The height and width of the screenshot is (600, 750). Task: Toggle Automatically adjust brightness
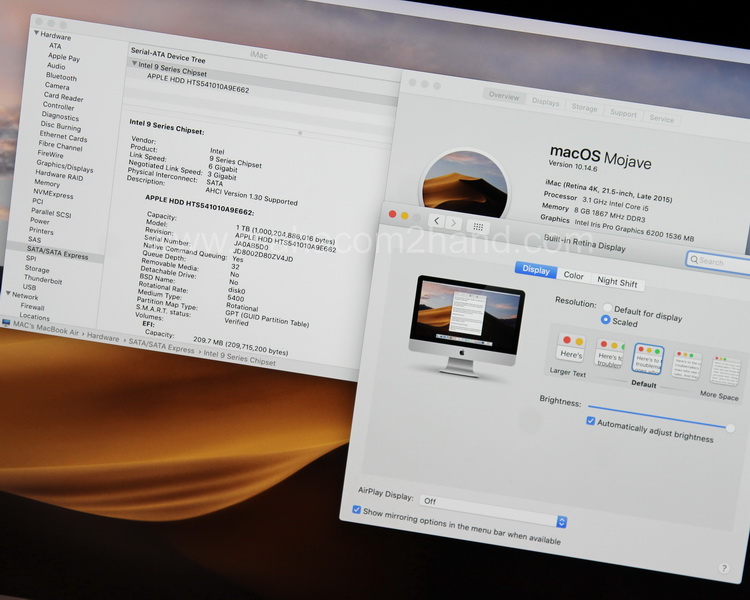[590, 421]
